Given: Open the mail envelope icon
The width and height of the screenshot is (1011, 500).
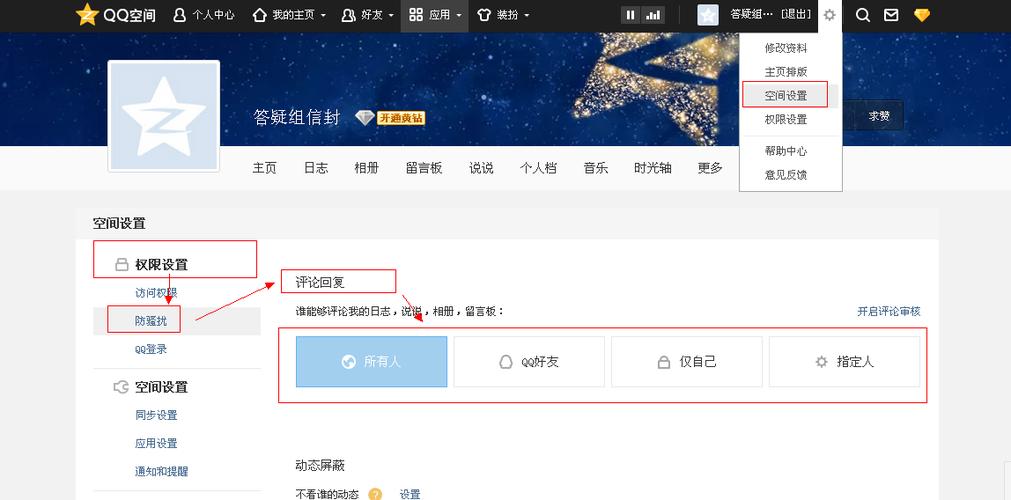Looking at the screenshot, I should pyautogui.click(x=891, y=15).
